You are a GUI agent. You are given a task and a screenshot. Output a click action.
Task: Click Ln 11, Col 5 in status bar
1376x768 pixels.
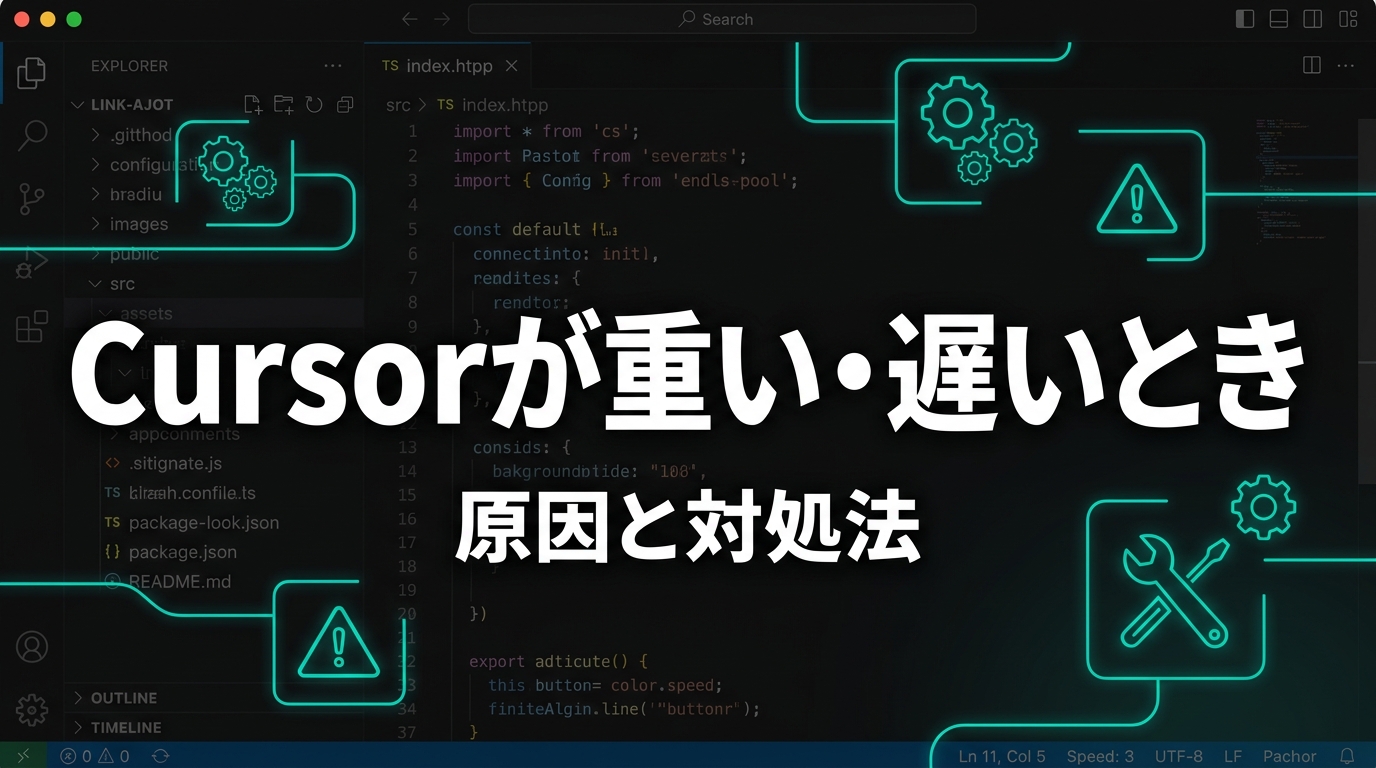click(1001, 756)
